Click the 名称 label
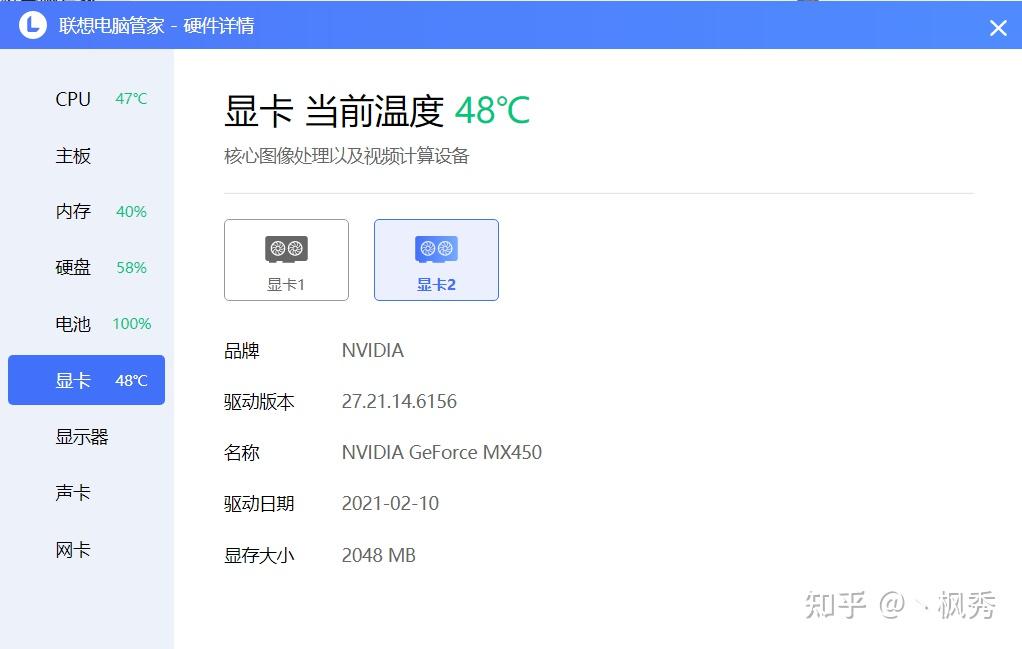The height and width of the screenshot is (649, 1022). click(x=242, y=452)
